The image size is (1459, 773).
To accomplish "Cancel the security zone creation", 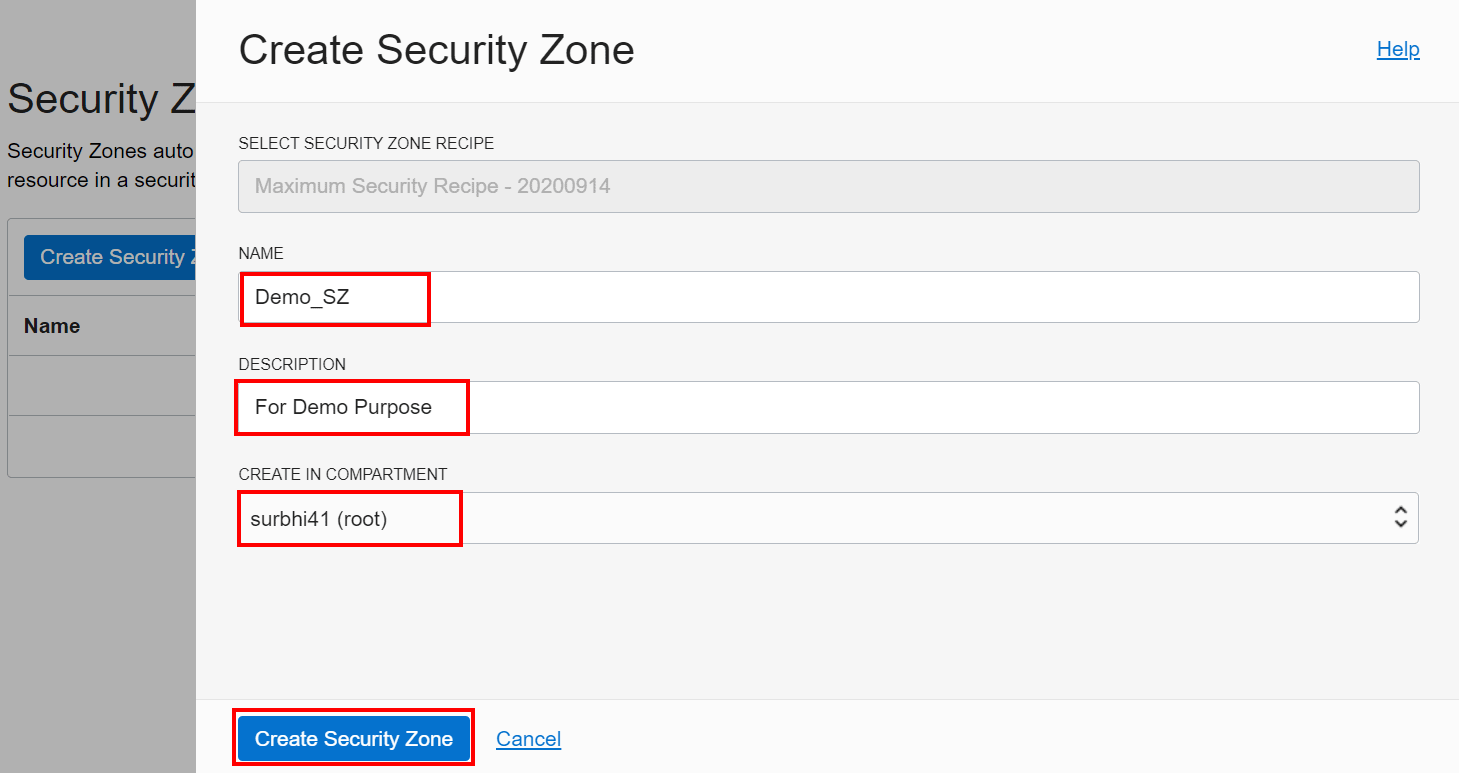I will coord(528,738).
